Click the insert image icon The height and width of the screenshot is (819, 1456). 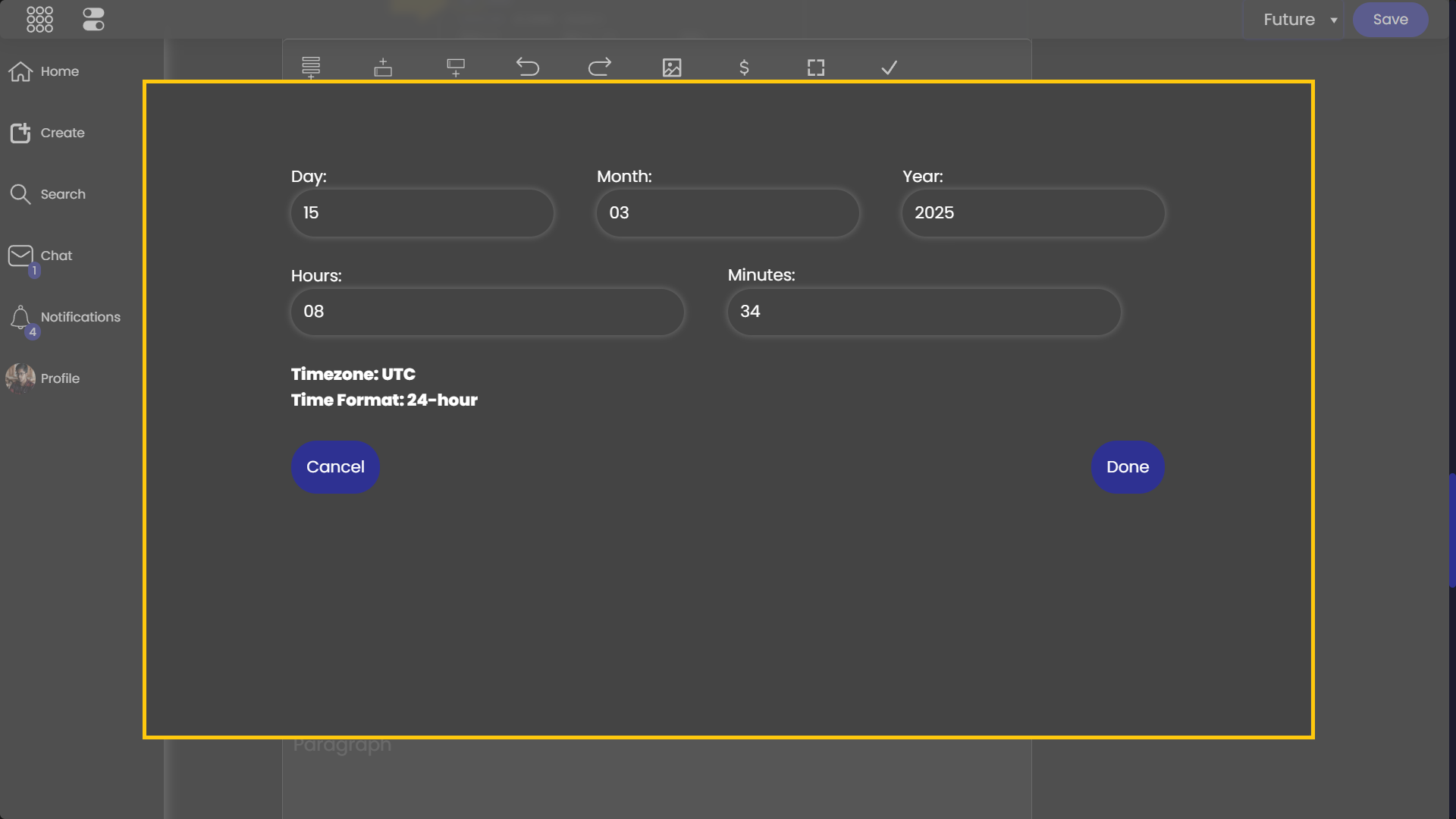(672, 67)
